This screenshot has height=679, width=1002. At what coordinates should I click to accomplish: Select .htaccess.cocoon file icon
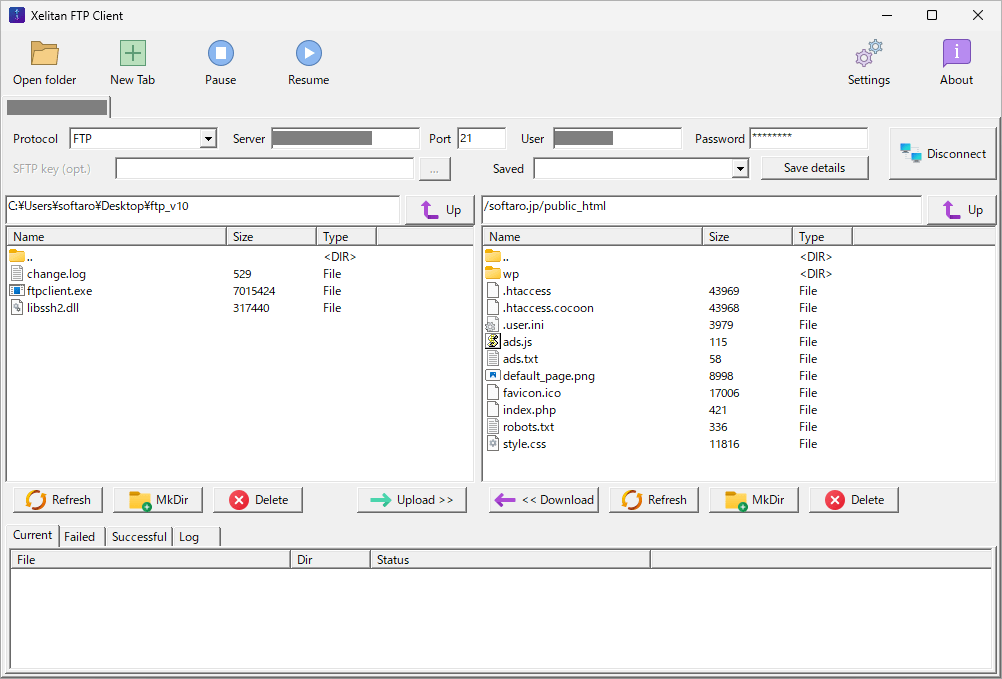point(493,308)
